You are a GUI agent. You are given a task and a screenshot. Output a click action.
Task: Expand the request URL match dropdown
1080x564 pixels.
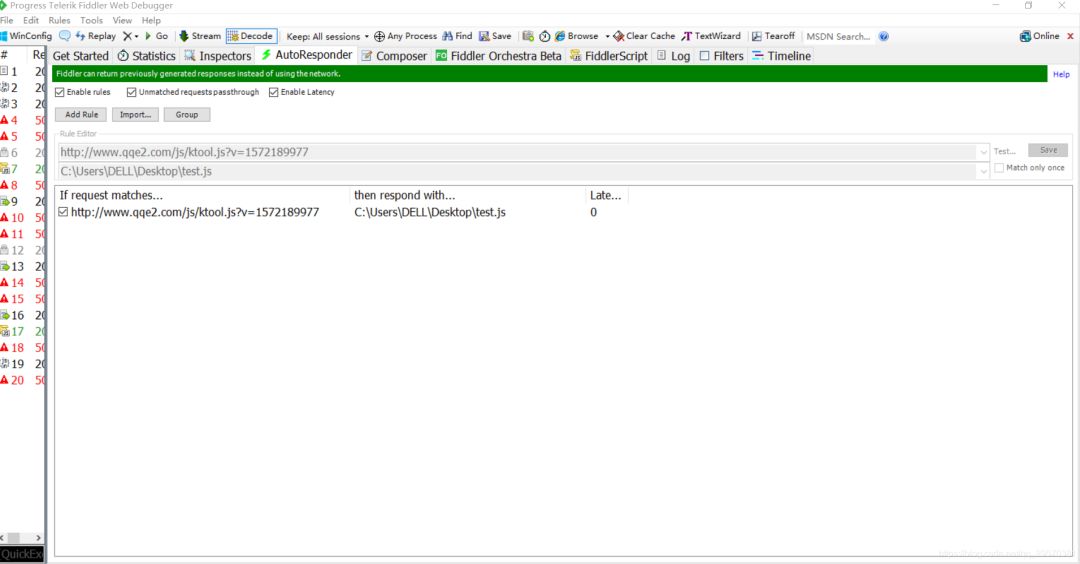click(x=984, y=152)
